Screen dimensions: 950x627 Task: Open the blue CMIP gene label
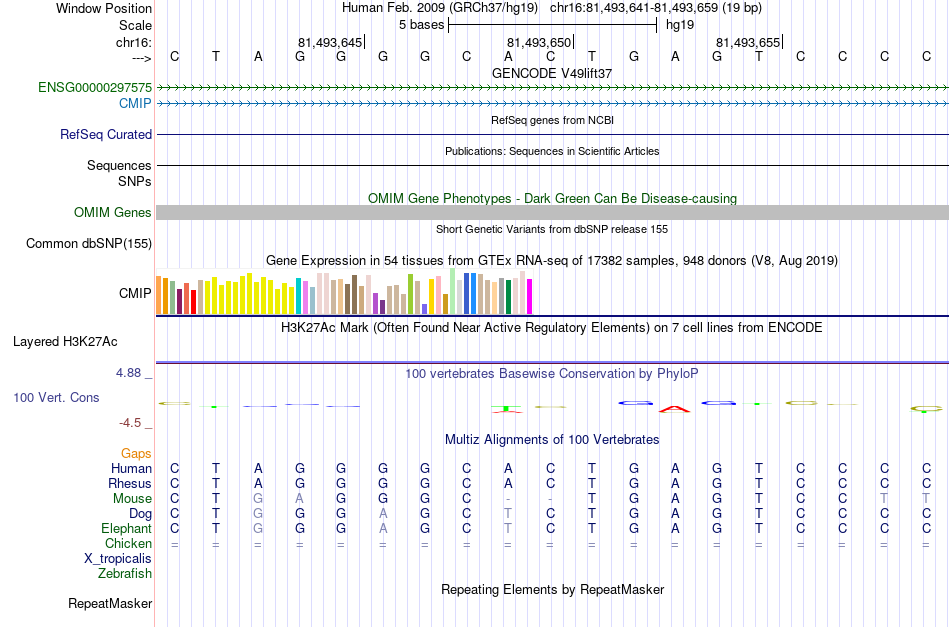(135, 103)
